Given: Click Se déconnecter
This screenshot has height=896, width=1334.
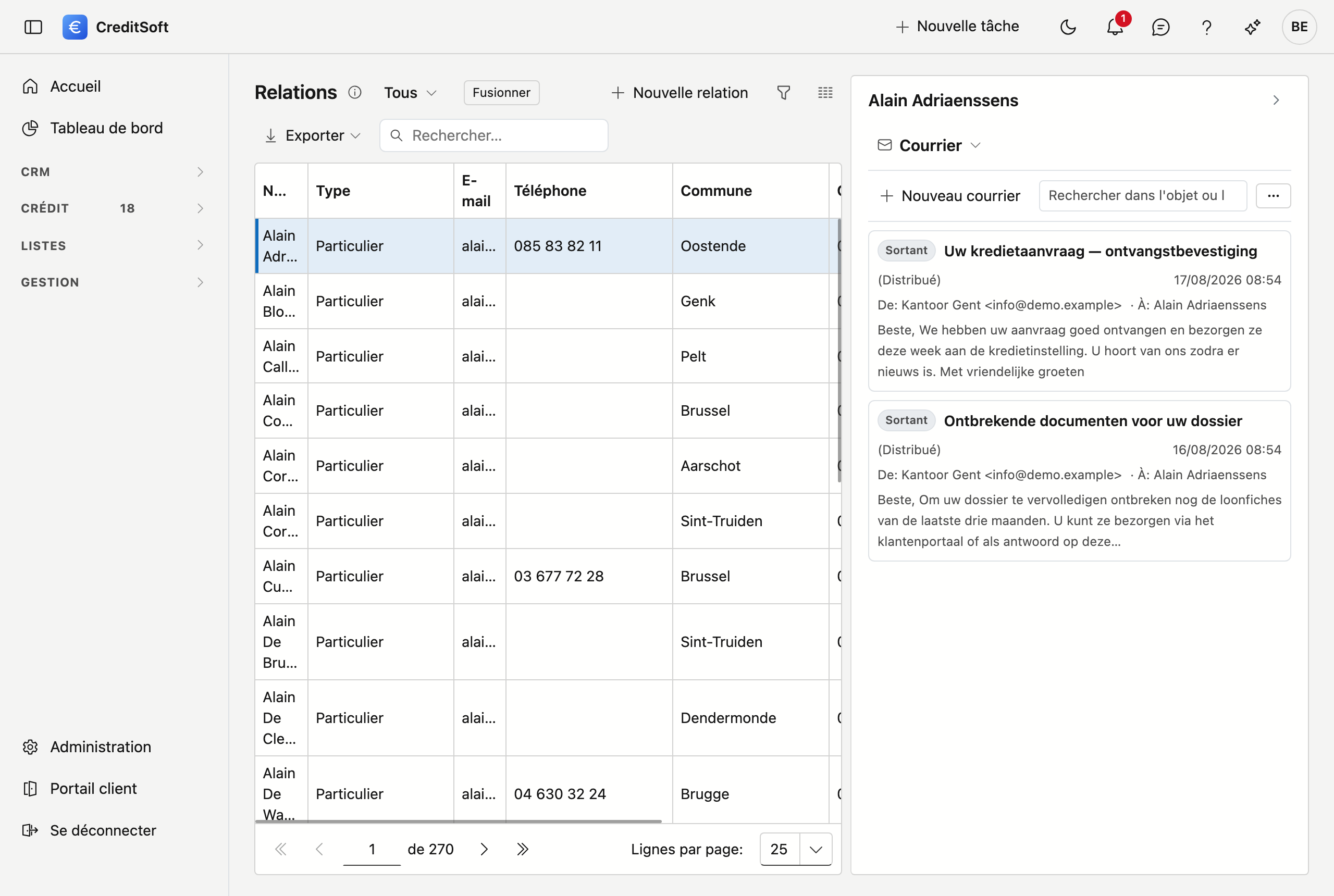Looking at the screenshot, I should tap(89, 830).
